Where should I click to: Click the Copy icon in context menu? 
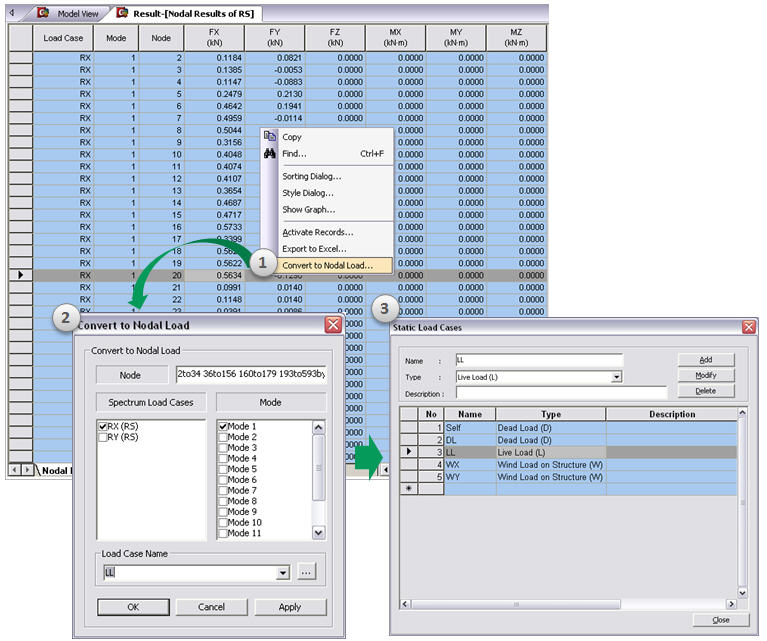(269, 137)
